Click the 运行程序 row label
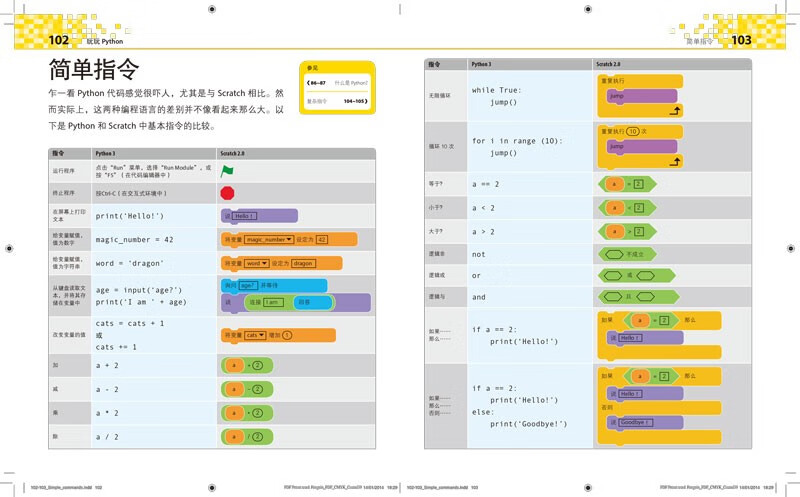The image size is (800, 497). (x=63, y=171)
